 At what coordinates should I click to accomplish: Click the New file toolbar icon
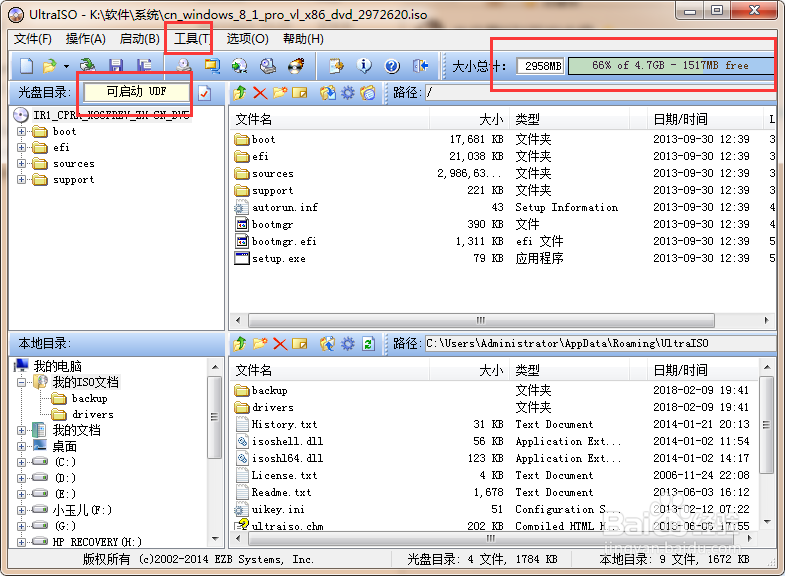click(26, 66)
